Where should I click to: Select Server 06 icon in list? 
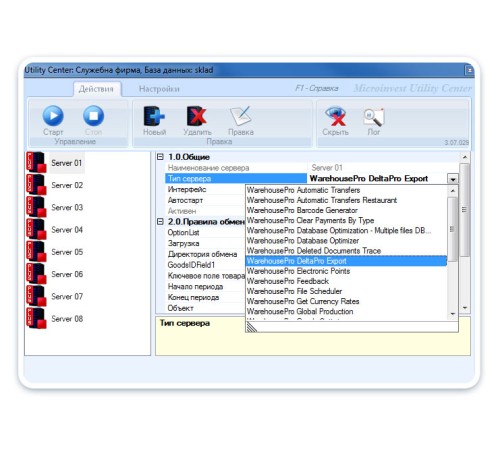pos(36,274)
